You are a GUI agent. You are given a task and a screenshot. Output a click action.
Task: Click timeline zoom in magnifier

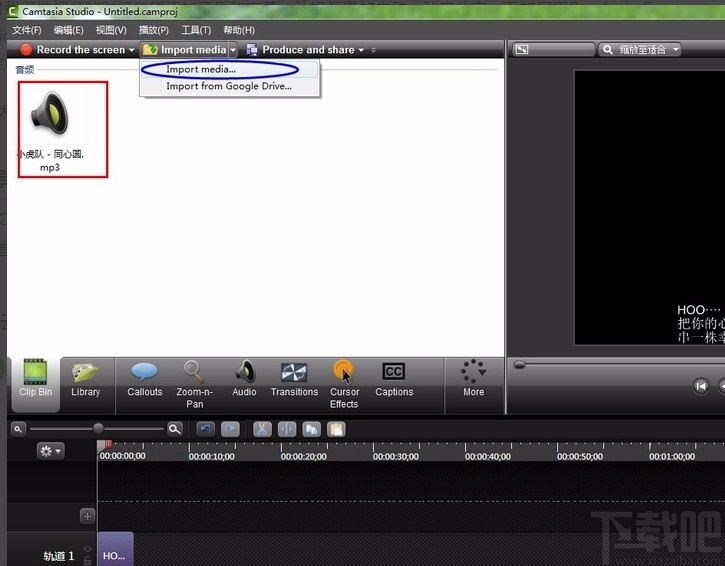pyautogui.click(x=175, y=429)
